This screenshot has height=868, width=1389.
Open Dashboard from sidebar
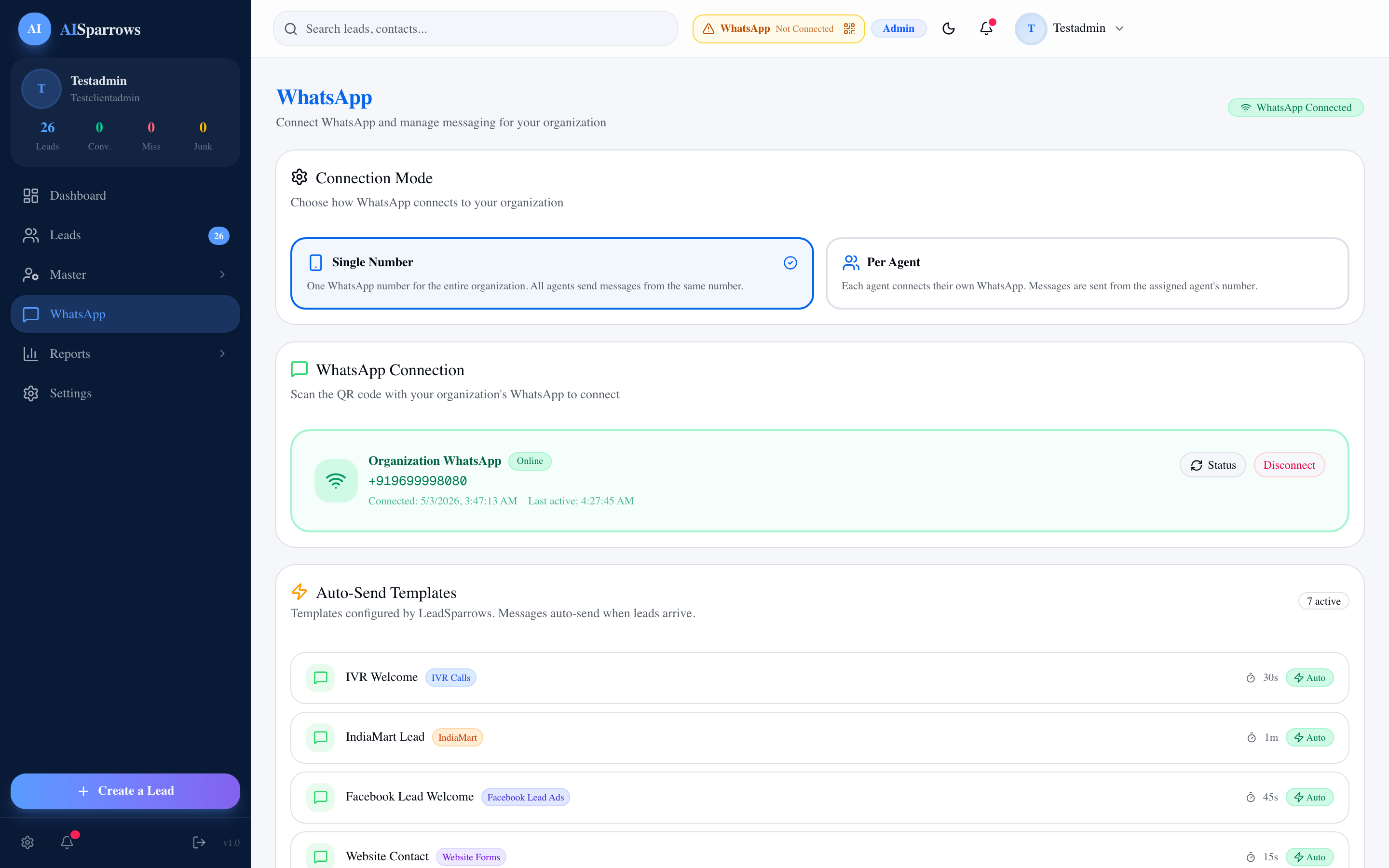tap(125, 196)
